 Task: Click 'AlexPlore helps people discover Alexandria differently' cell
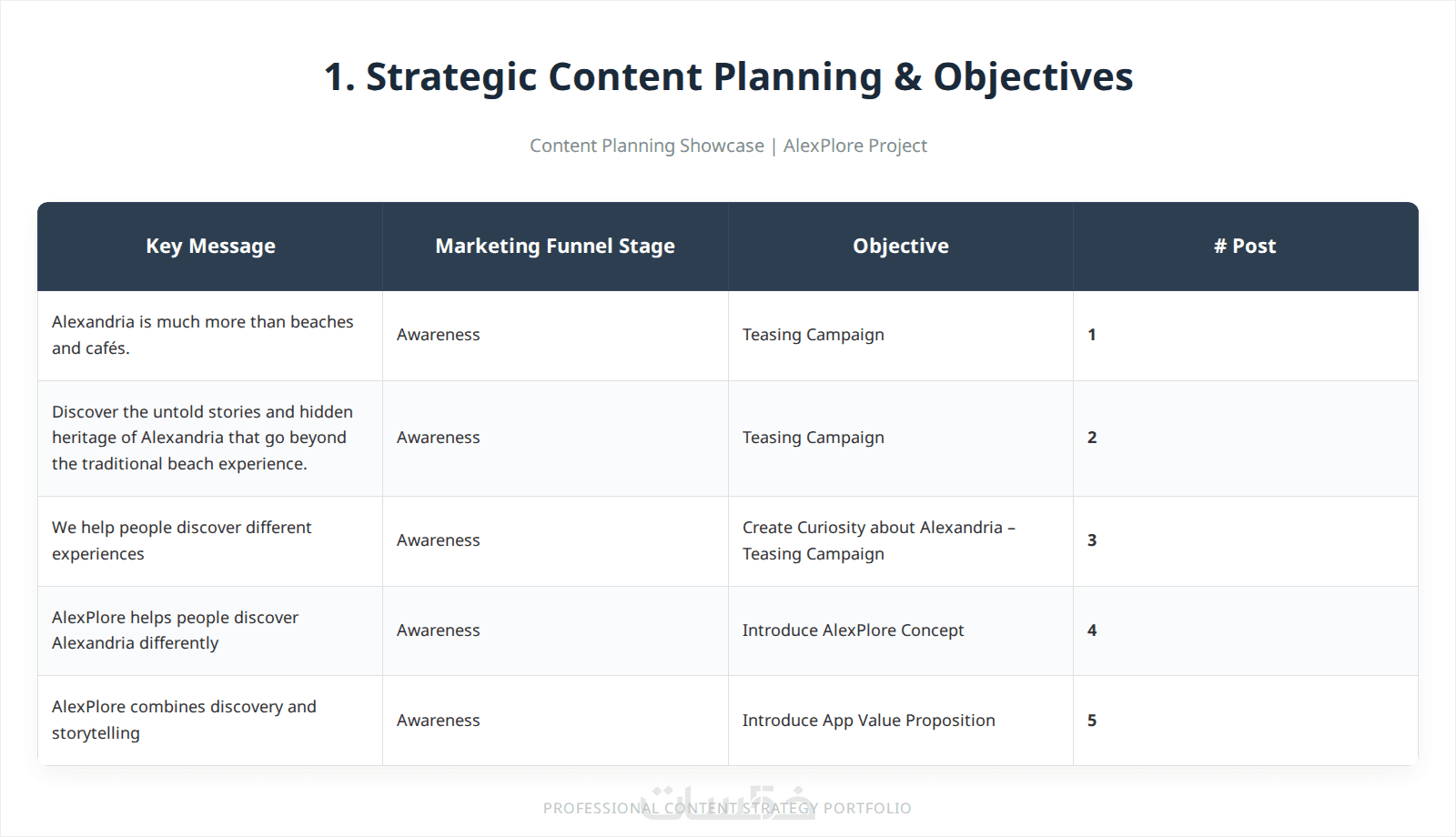[210, 630]
